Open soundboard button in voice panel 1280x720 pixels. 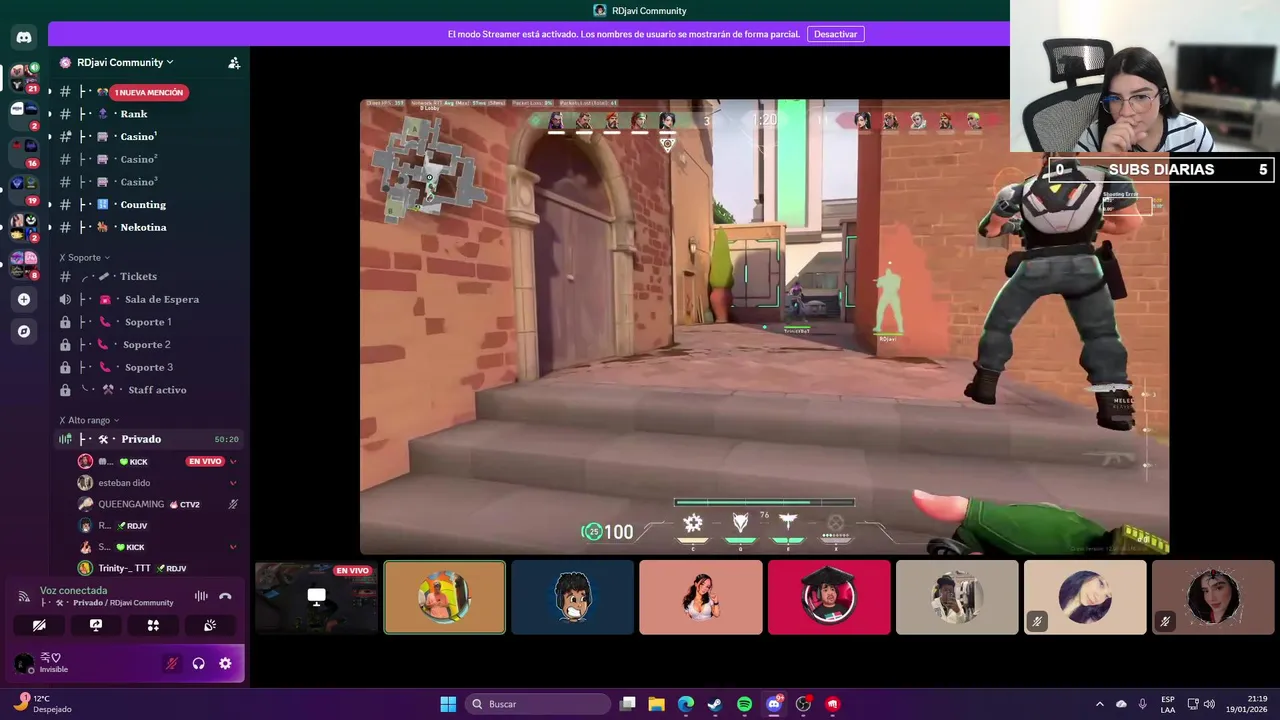click(210, 625)
